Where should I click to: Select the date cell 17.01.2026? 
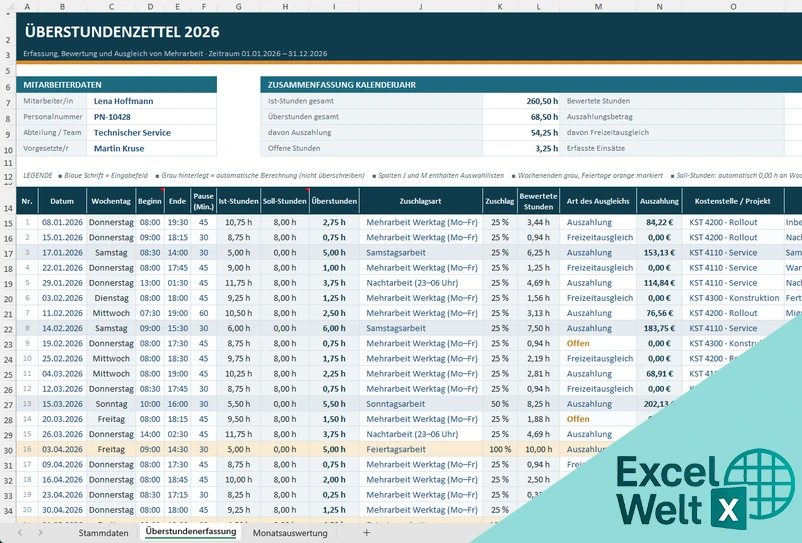coord(62,253)
